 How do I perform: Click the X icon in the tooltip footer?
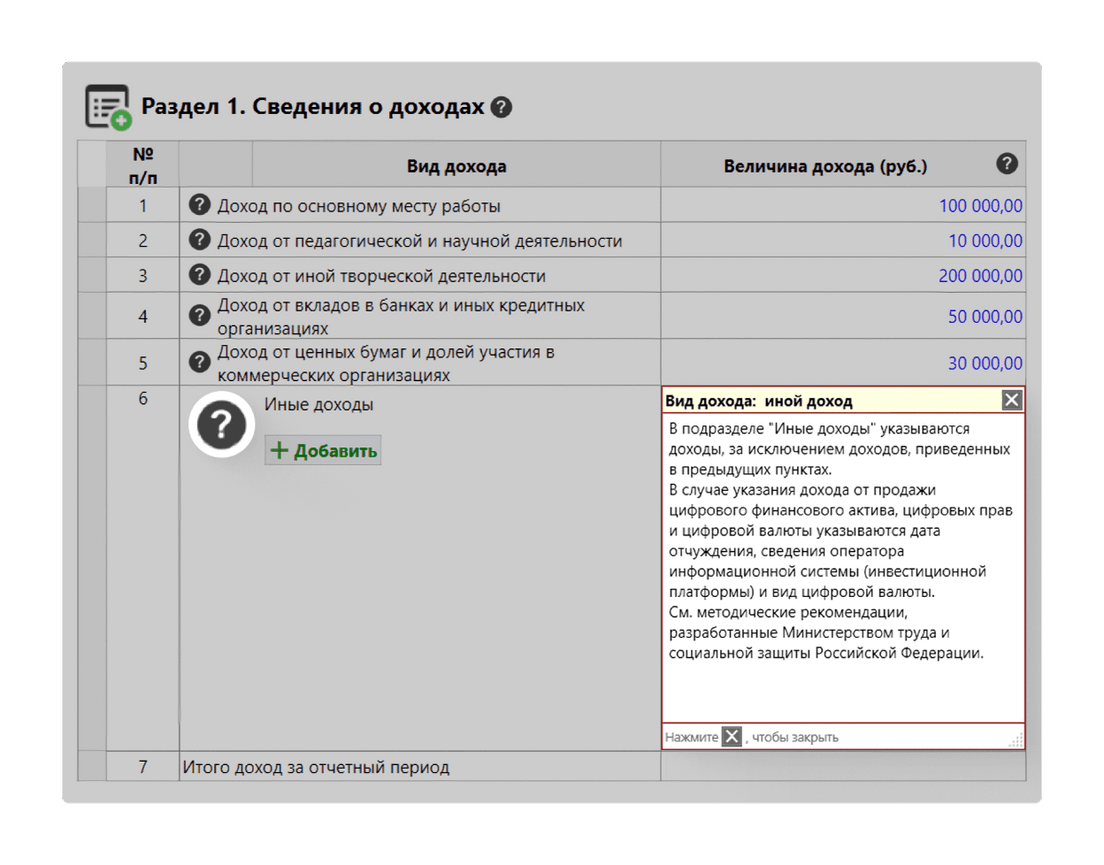click(732, 737)
